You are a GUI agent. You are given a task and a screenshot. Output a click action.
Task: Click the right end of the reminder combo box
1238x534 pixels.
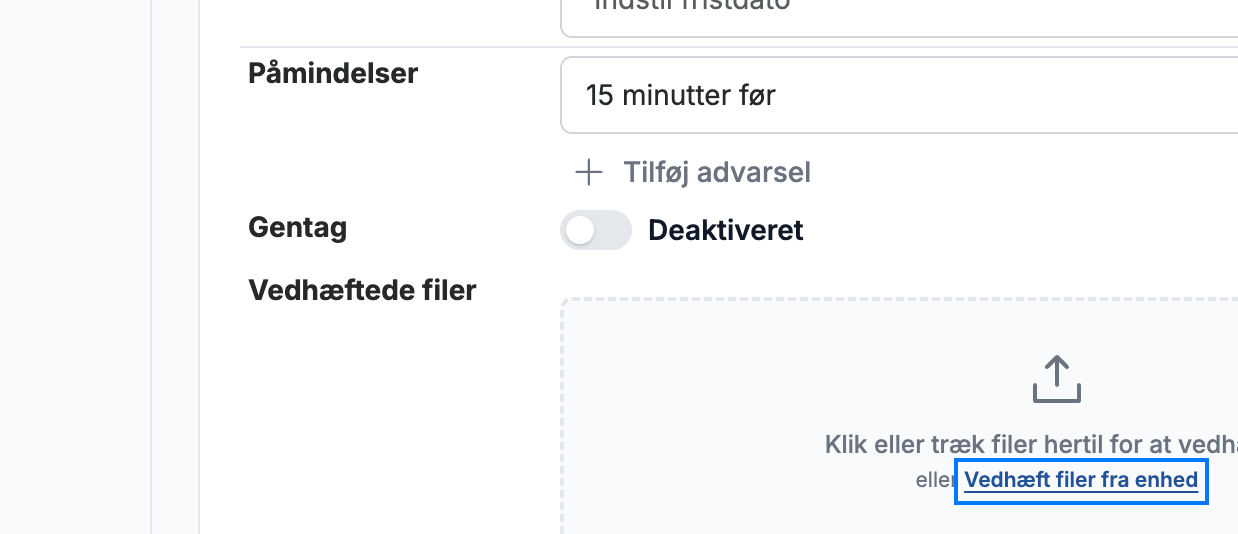point(1215,95)
